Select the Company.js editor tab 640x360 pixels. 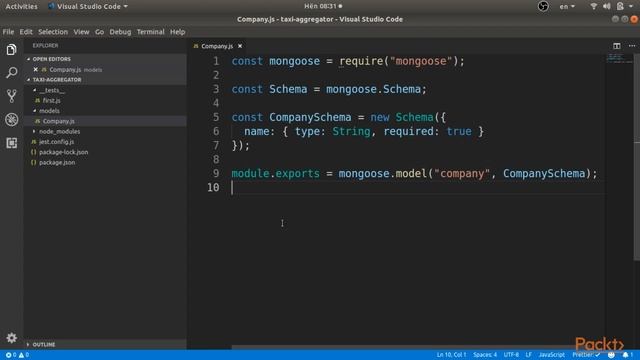click(x=217, y=46)
